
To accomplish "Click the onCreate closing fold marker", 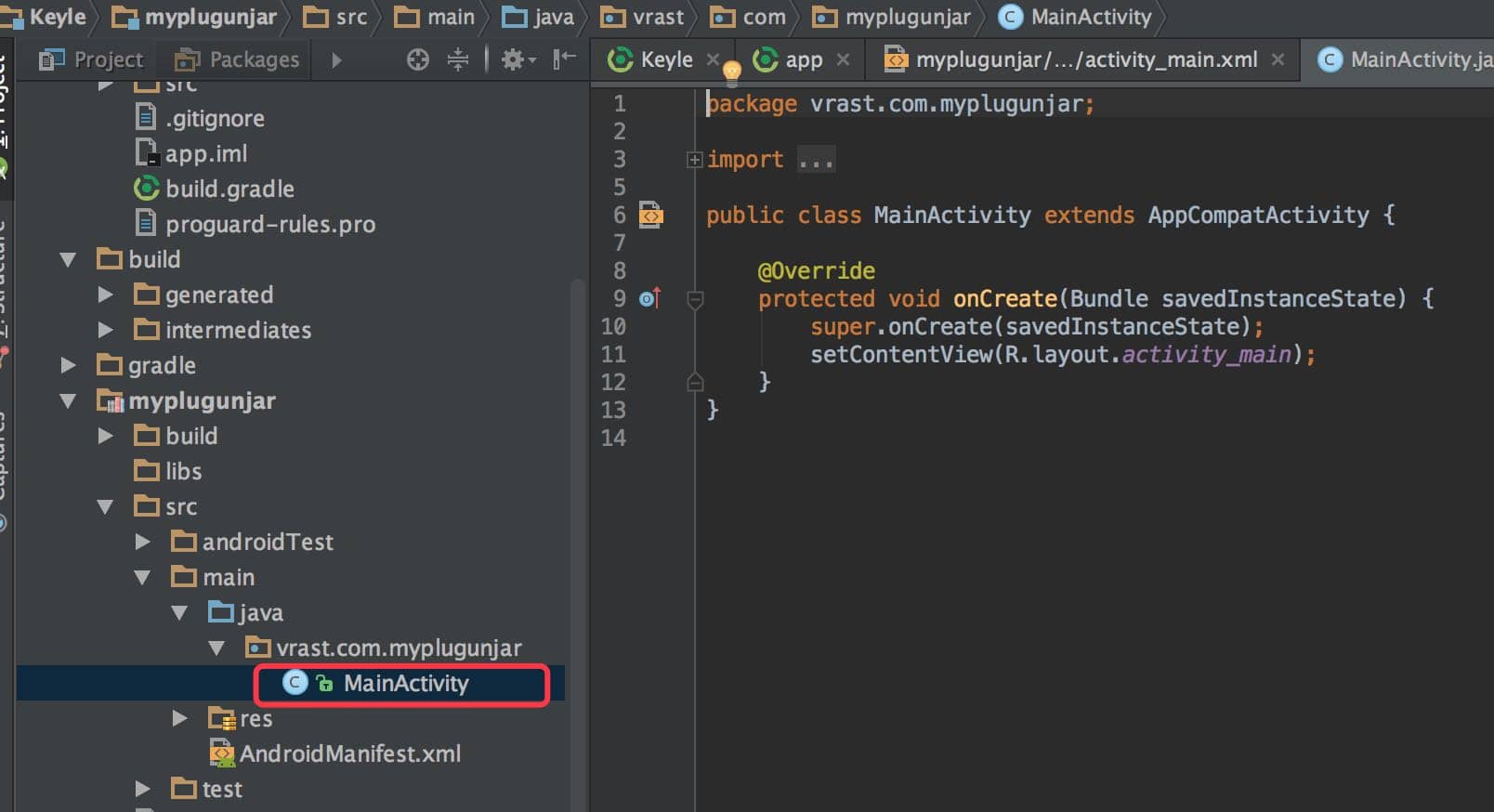I will pyautogui.click(x=694, y=382).
